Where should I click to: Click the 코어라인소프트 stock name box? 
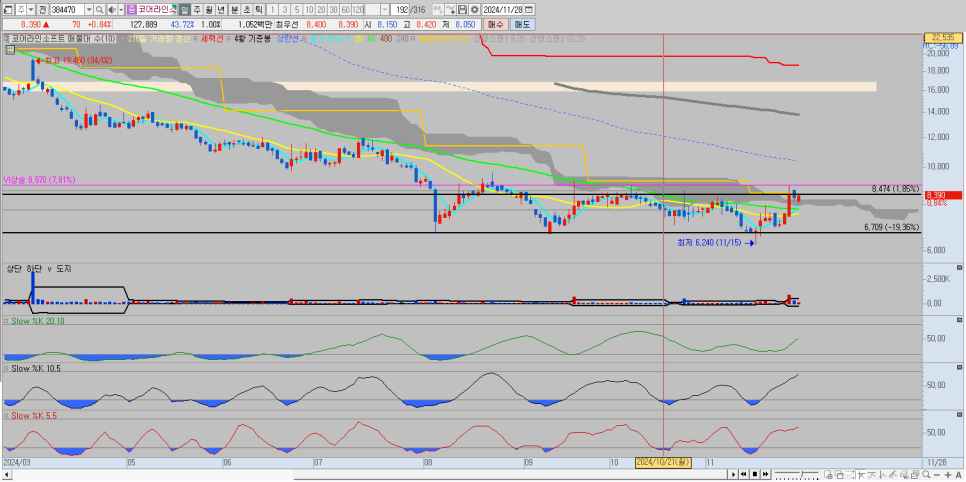pos(152,10)
